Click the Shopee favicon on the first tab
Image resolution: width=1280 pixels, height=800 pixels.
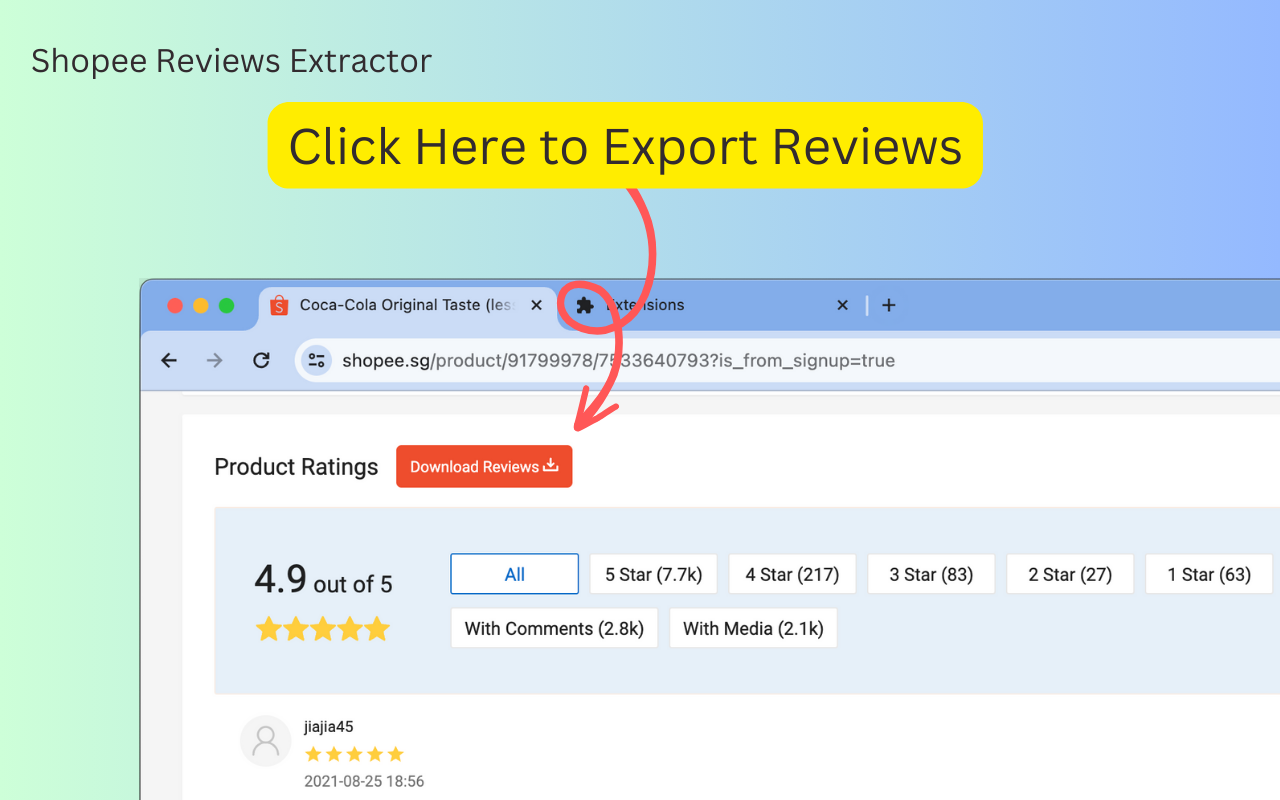279,305
